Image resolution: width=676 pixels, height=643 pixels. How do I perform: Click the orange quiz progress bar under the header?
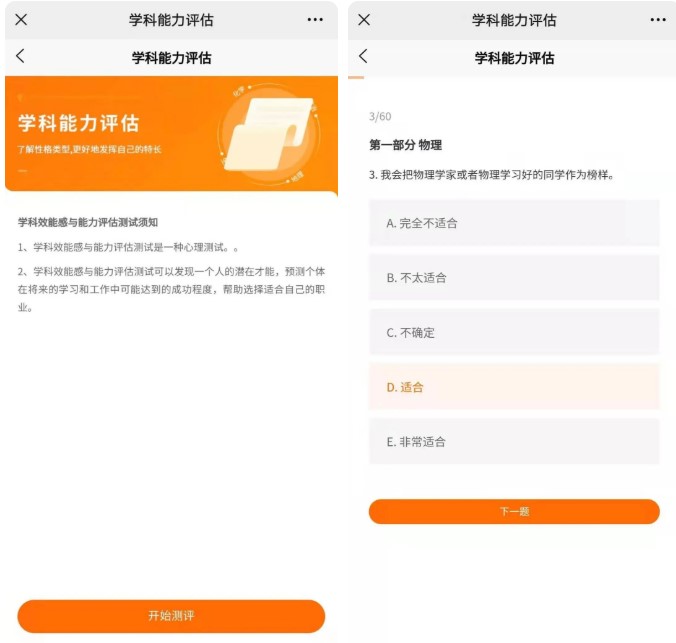356,77
